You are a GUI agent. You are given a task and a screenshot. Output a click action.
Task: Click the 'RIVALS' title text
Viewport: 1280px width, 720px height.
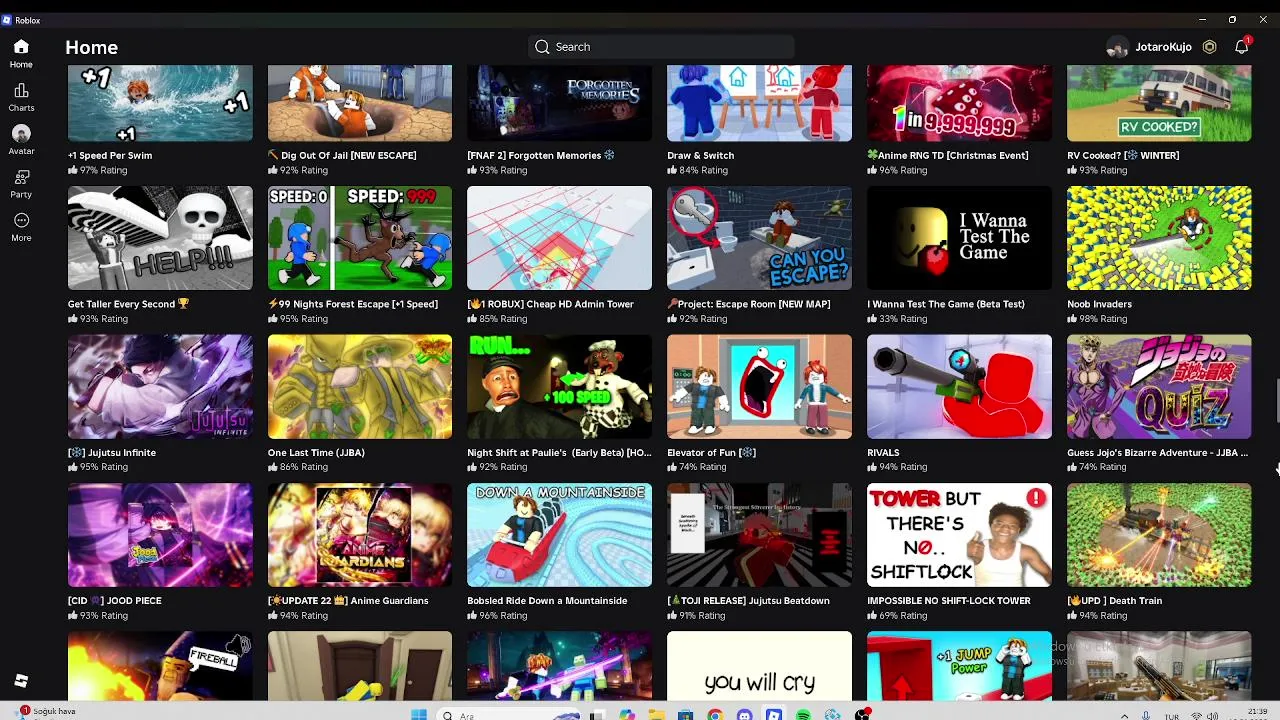pos(883,453)
